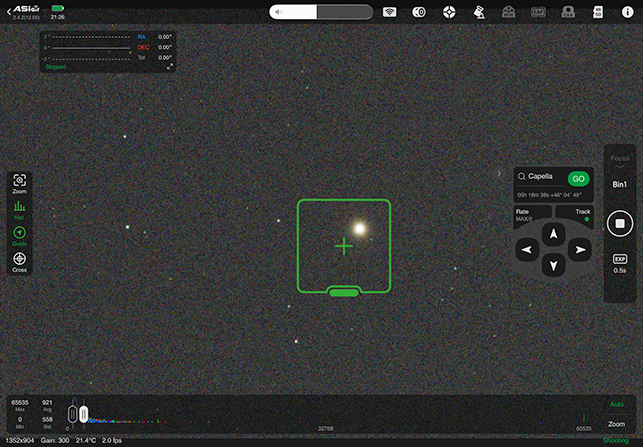This screenshot has height=447, width=643.
Task: Open the telescope mount settings icon
Action: (480, 12)
